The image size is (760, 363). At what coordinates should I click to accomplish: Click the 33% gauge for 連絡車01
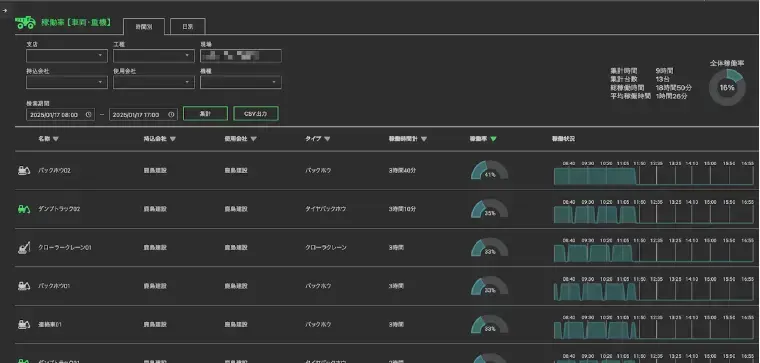490,325
